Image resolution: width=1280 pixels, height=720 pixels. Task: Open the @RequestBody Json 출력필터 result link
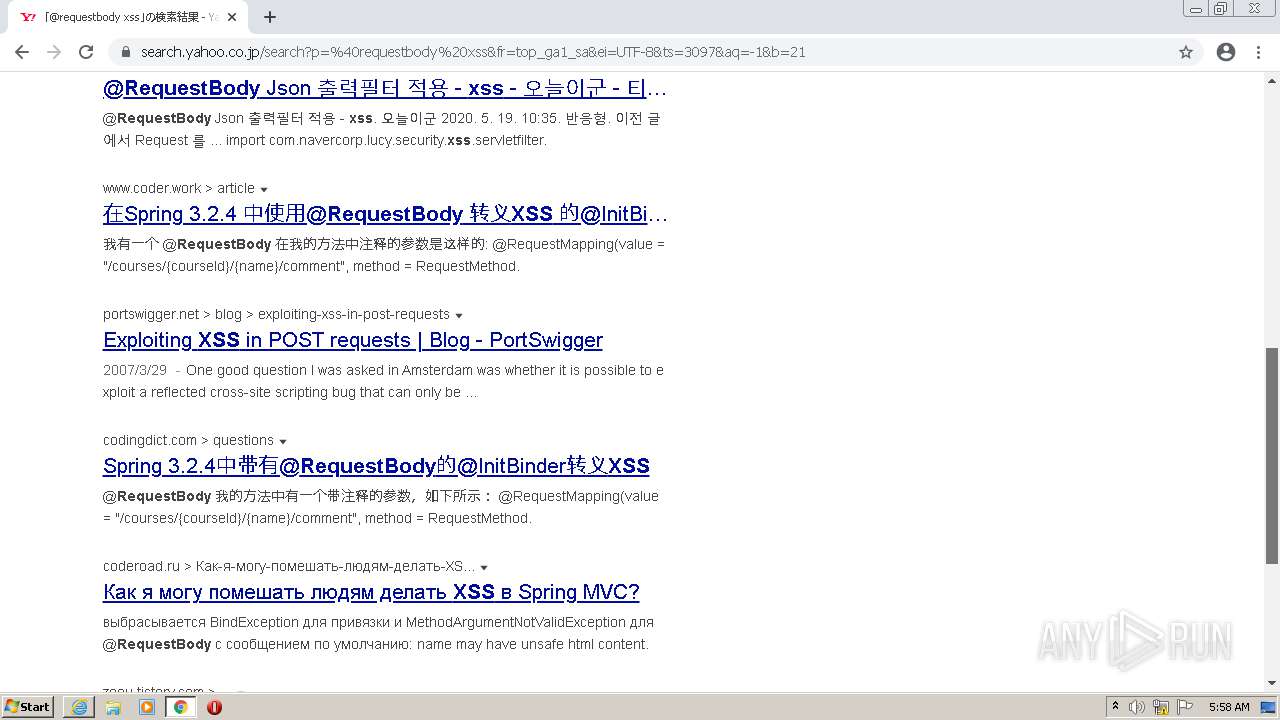click(x=385, y=88)
